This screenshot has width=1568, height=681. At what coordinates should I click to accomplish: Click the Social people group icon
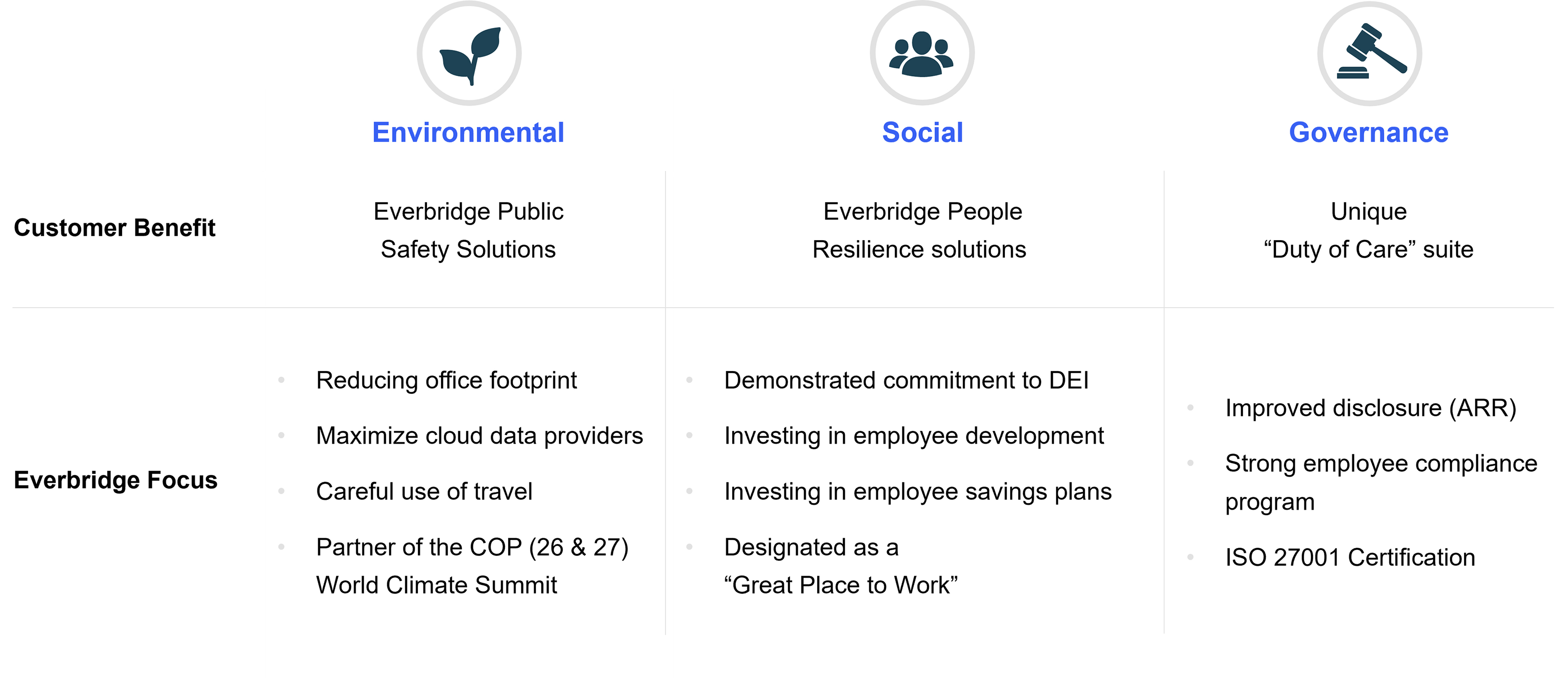click(922, 53)
